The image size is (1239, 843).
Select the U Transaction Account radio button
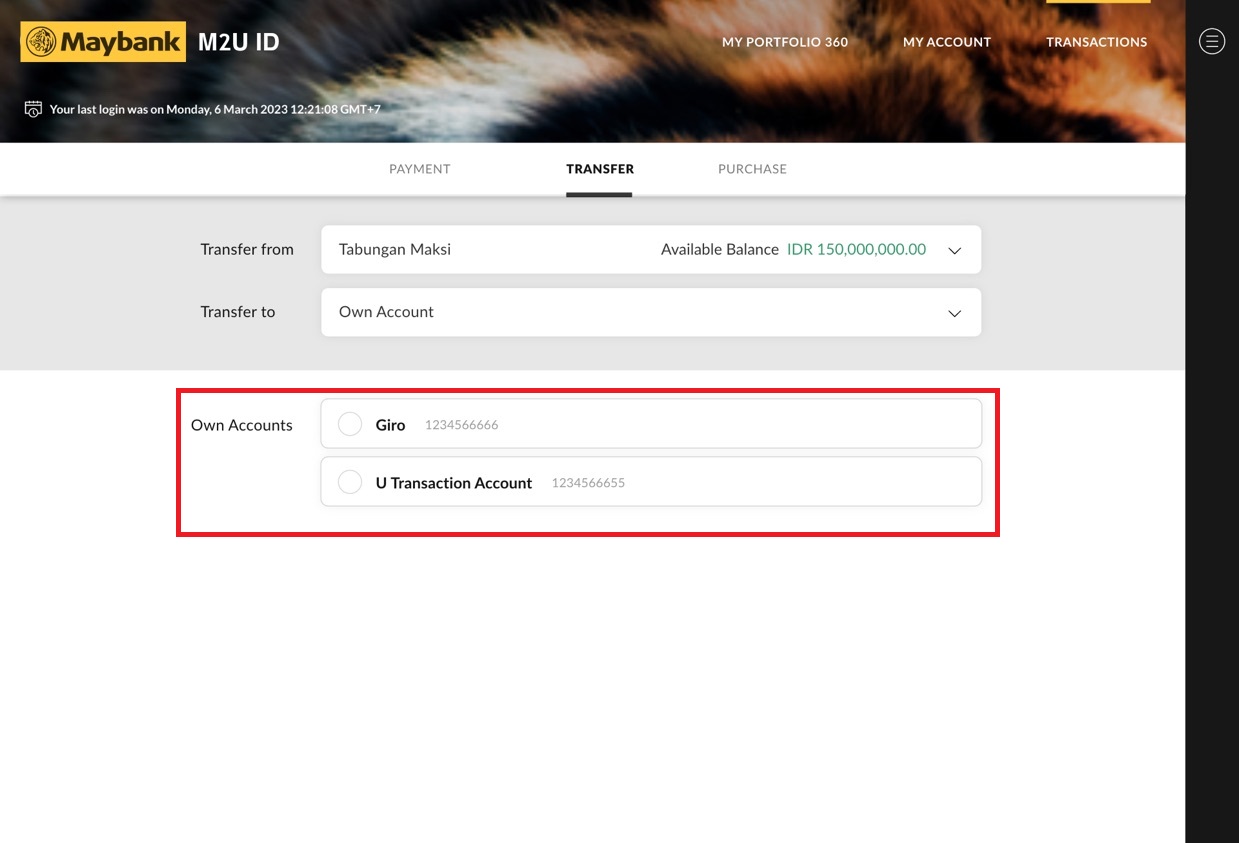(350, 482)
